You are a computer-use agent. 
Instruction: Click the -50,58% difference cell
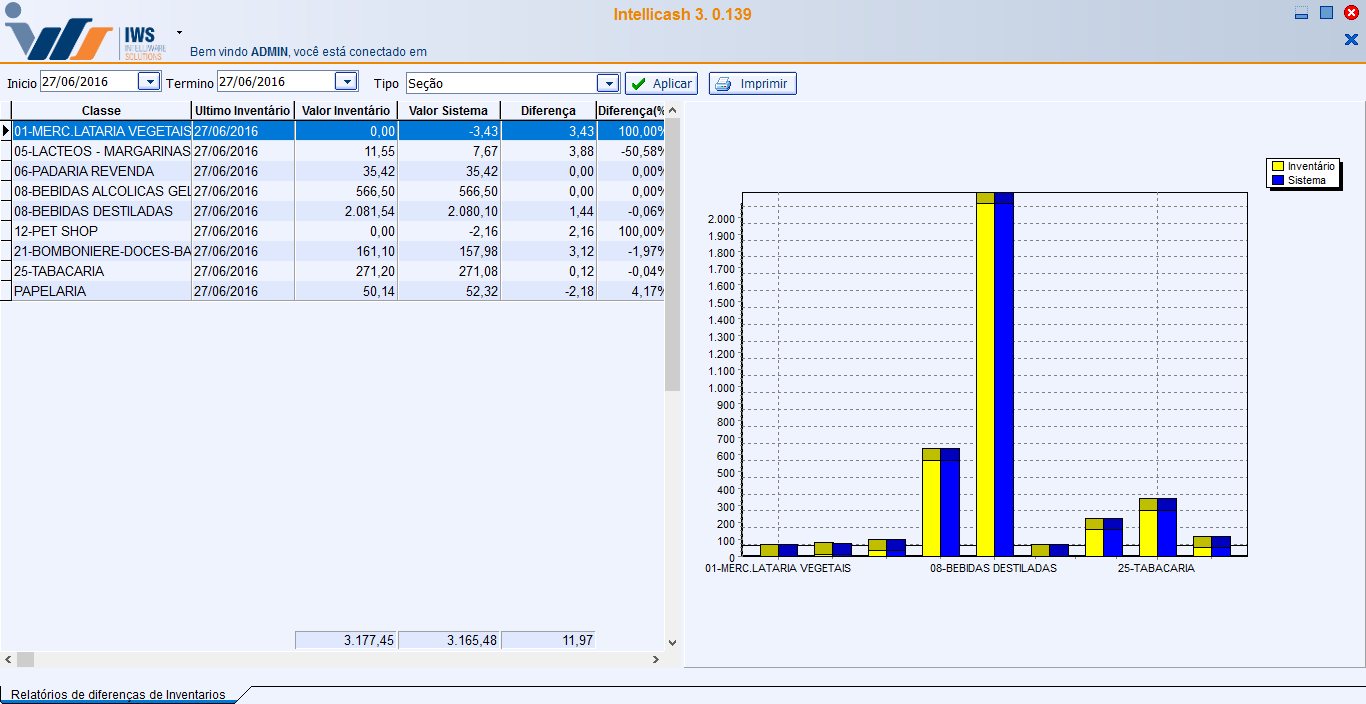(x=630, y=151)
